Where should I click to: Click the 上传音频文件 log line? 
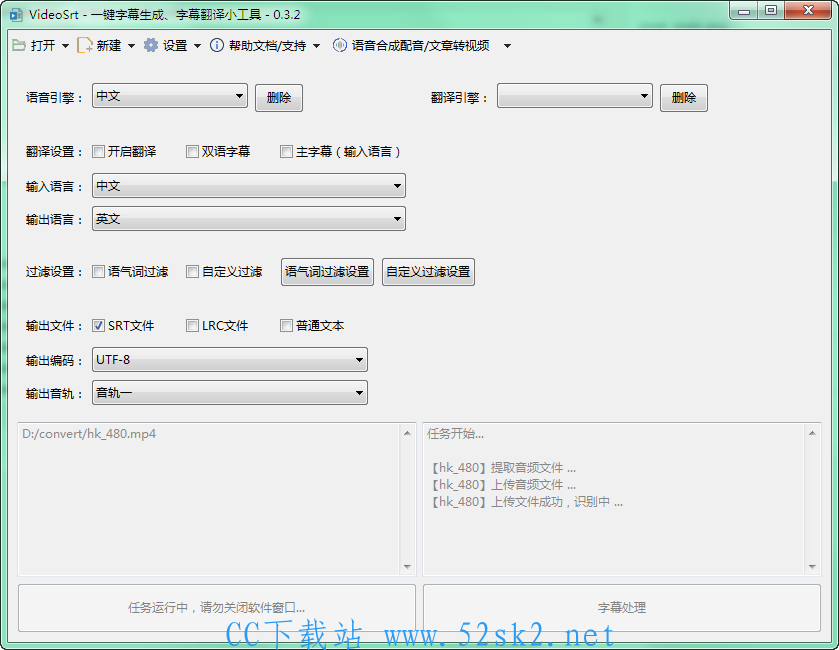pyautogui.click(x=504, y=485)
